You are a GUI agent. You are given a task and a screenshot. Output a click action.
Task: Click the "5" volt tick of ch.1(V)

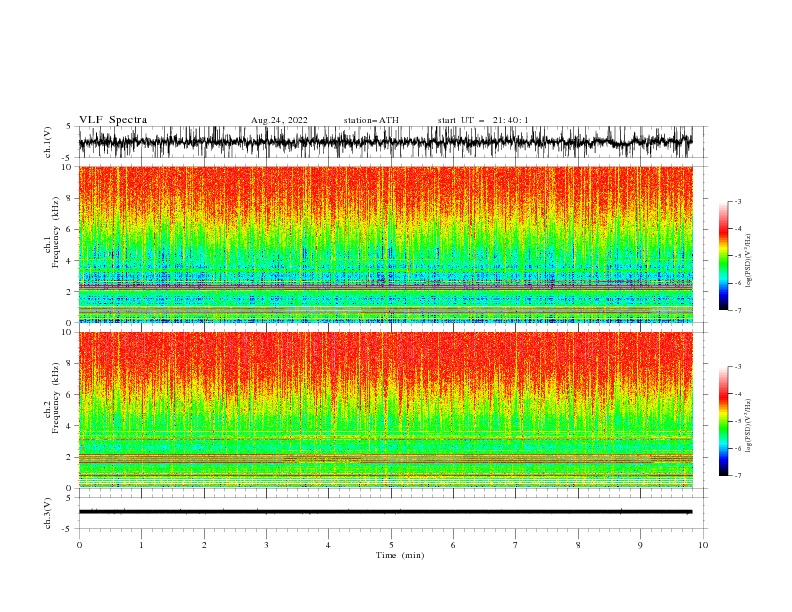[69, 127]
